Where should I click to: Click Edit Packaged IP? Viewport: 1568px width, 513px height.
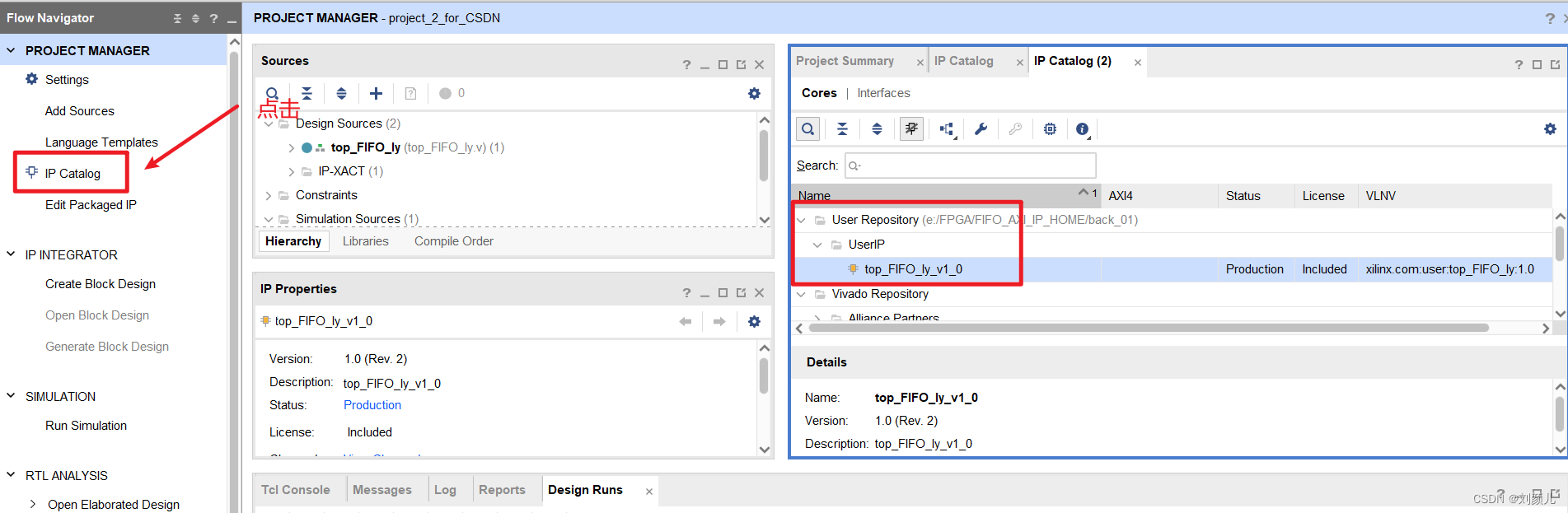tap(91, 205)
